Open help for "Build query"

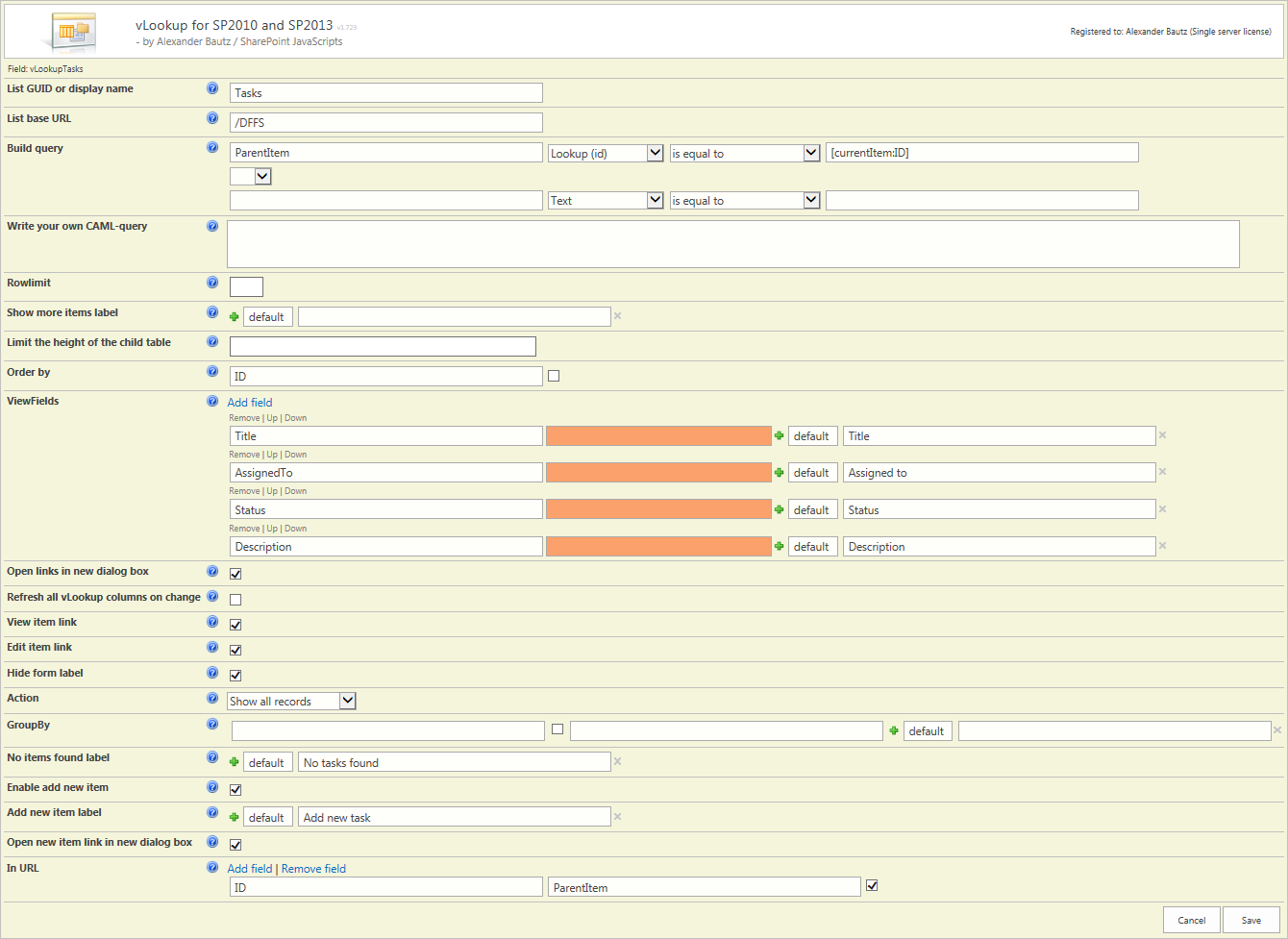[x=212, y=147]
